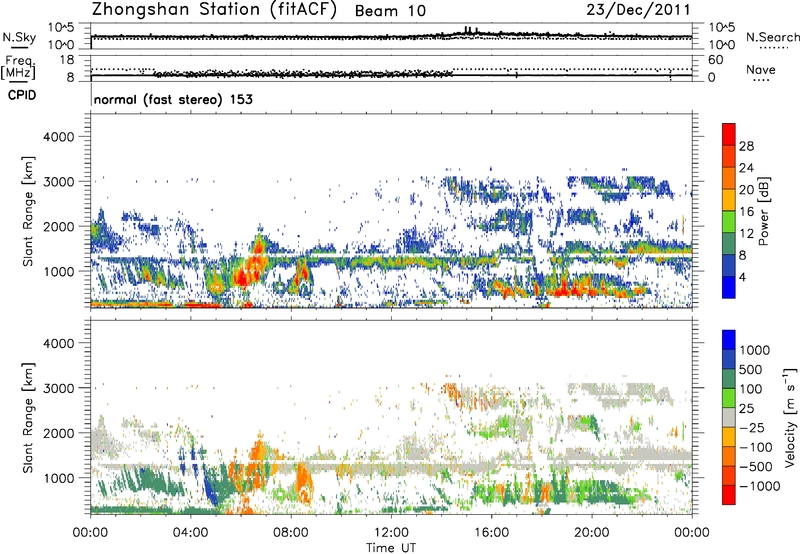Click 2000 on velocity panel range axis
Image resolution: width=800 pixels, height=554 pixels.
click(59, 433)
